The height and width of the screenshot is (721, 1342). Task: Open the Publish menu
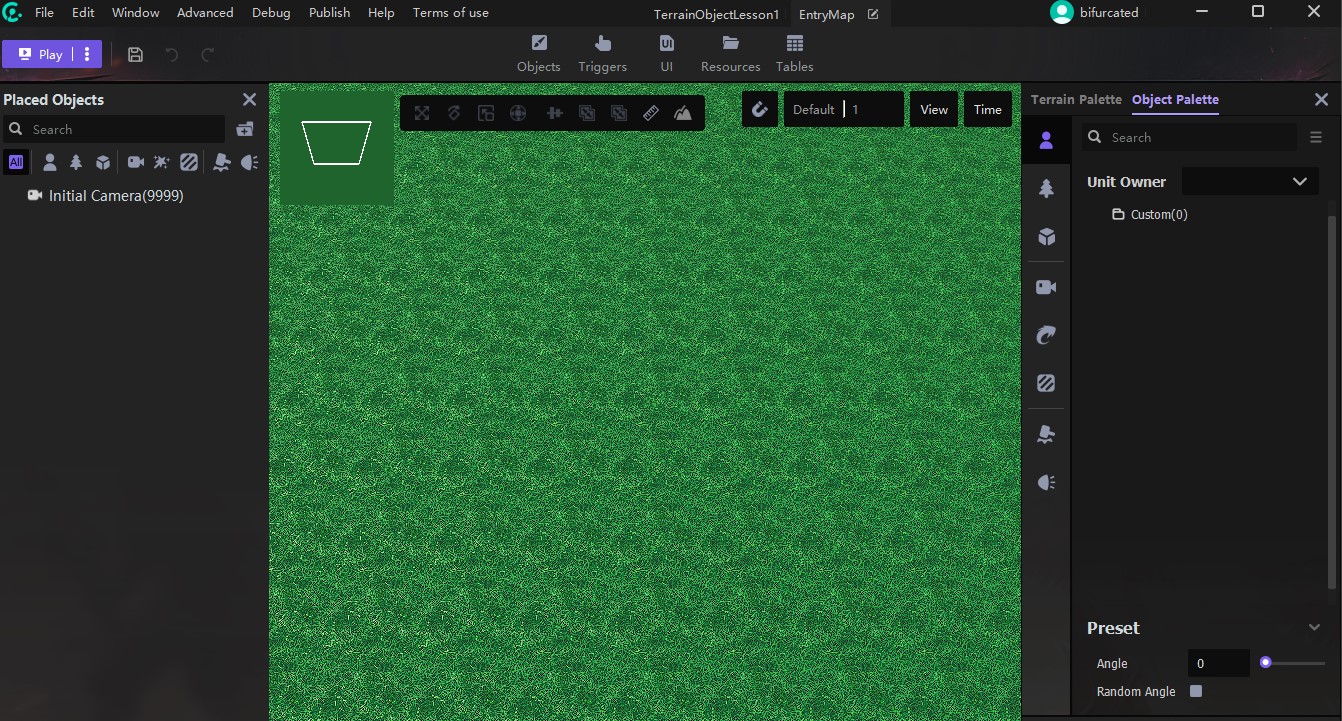pyautogui.click(x=329, y=13)
